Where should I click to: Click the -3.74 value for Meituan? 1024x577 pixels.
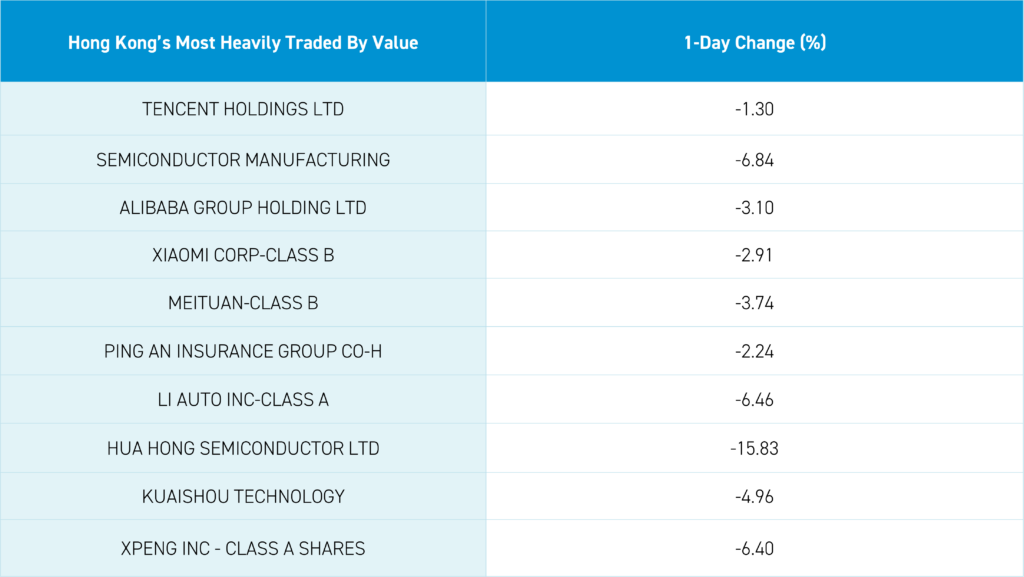coord(754,303)
